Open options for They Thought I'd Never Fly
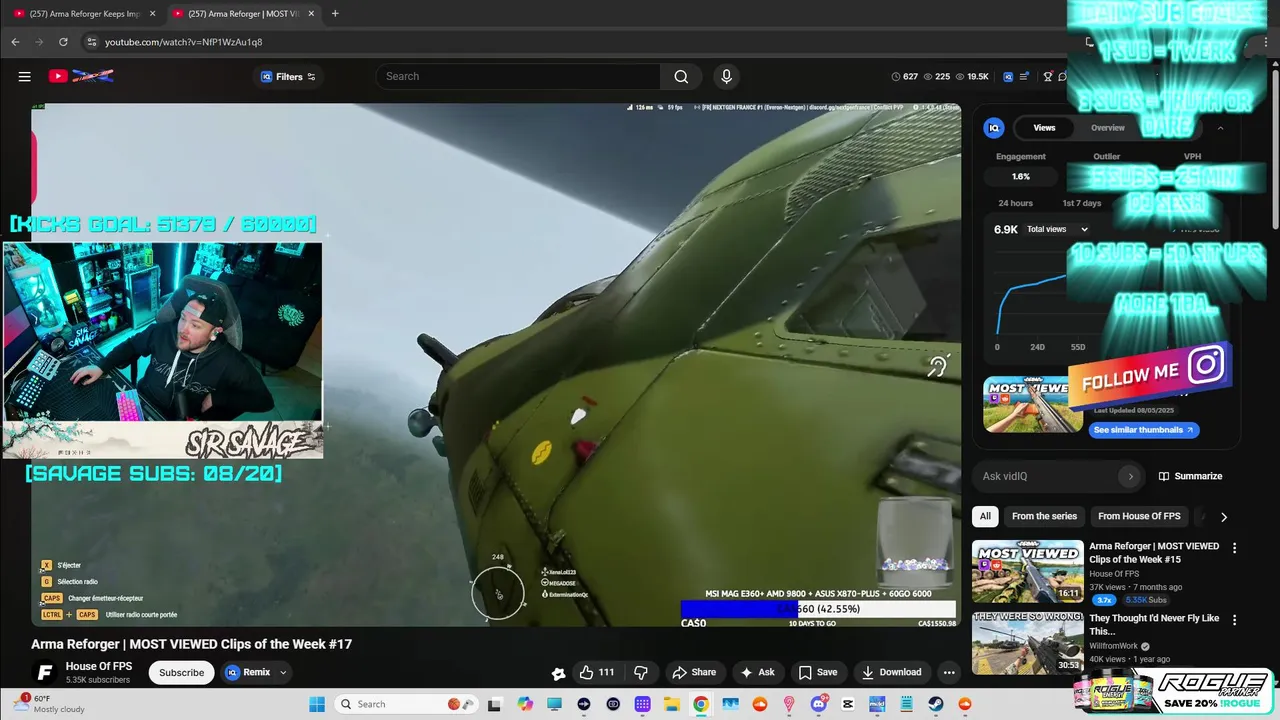The height and width of the screenshot is (720, 1280). (x=1234, y=620)
